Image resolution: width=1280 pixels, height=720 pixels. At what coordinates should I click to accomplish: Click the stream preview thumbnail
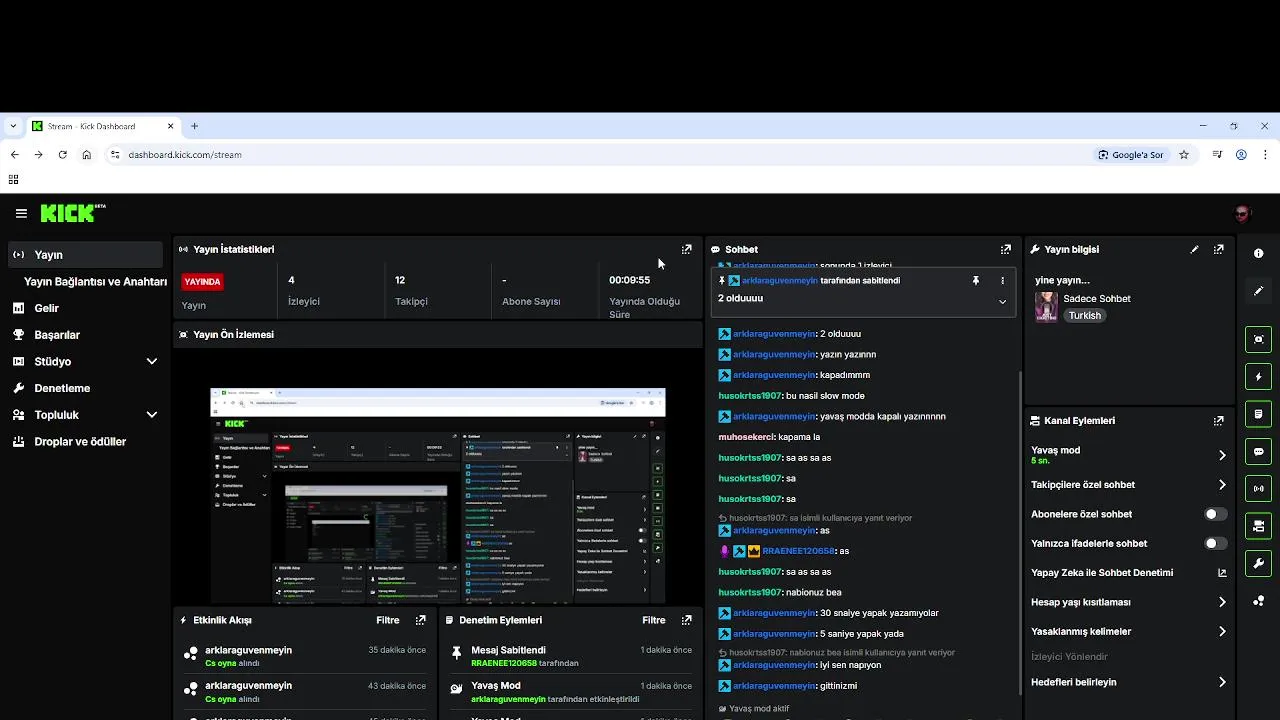pyautogui.click(x=438, y=475)
